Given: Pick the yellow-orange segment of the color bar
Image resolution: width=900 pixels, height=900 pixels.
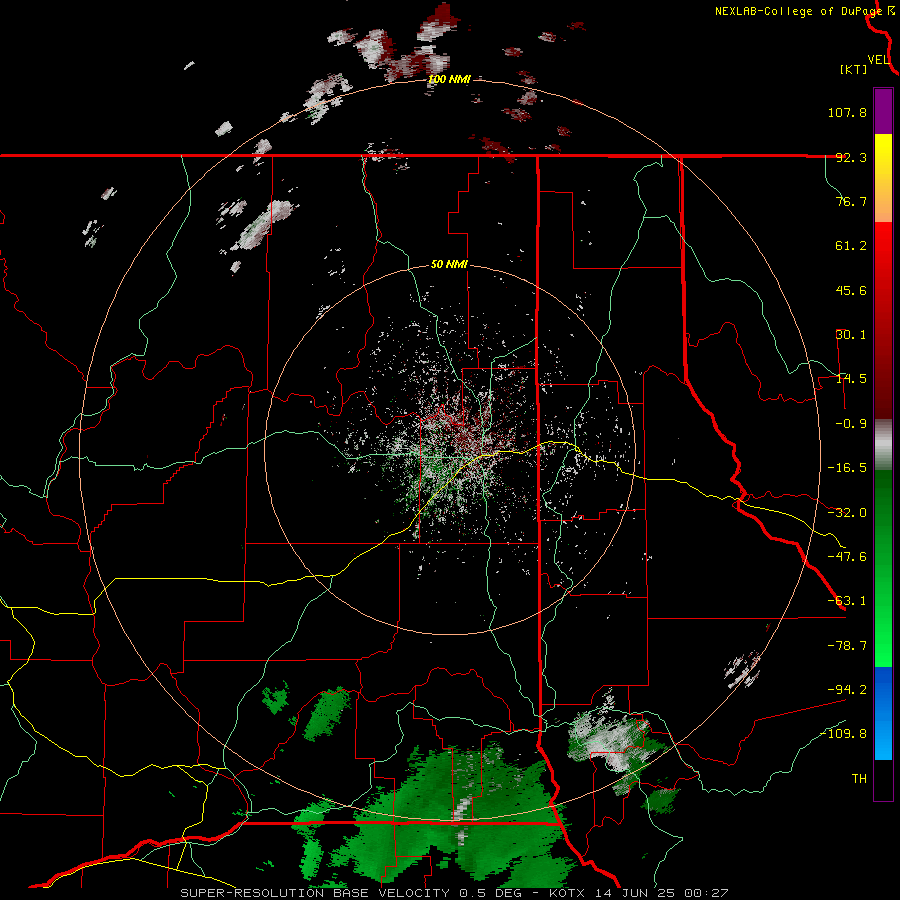Looking at the screenshot, I should (x=883, y=178).
